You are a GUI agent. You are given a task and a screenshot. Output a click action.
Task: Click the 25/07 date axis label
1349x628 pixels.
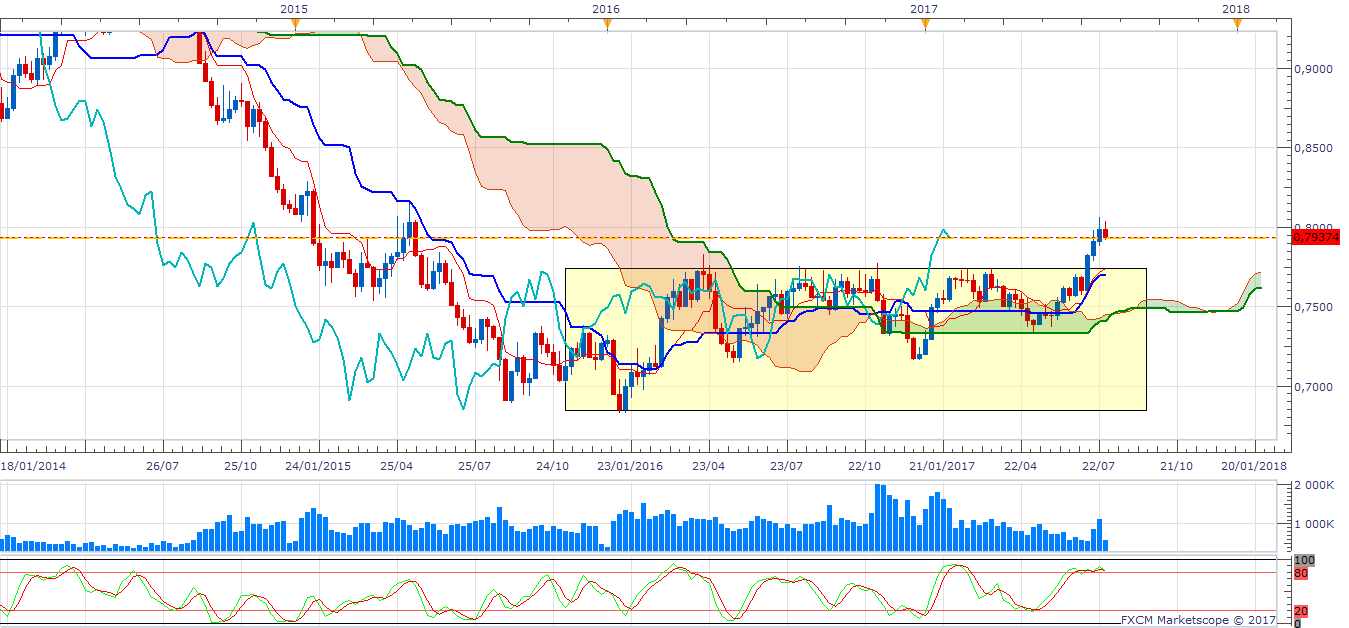tap(475, 466)
